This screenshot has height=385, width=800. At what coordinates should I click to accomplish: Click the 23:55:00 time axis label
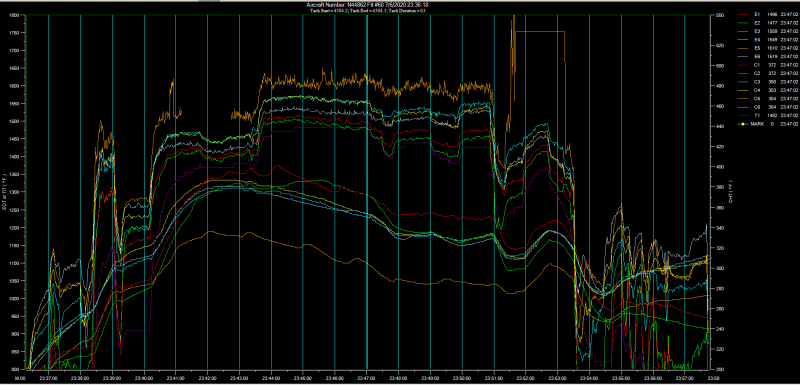621,378
